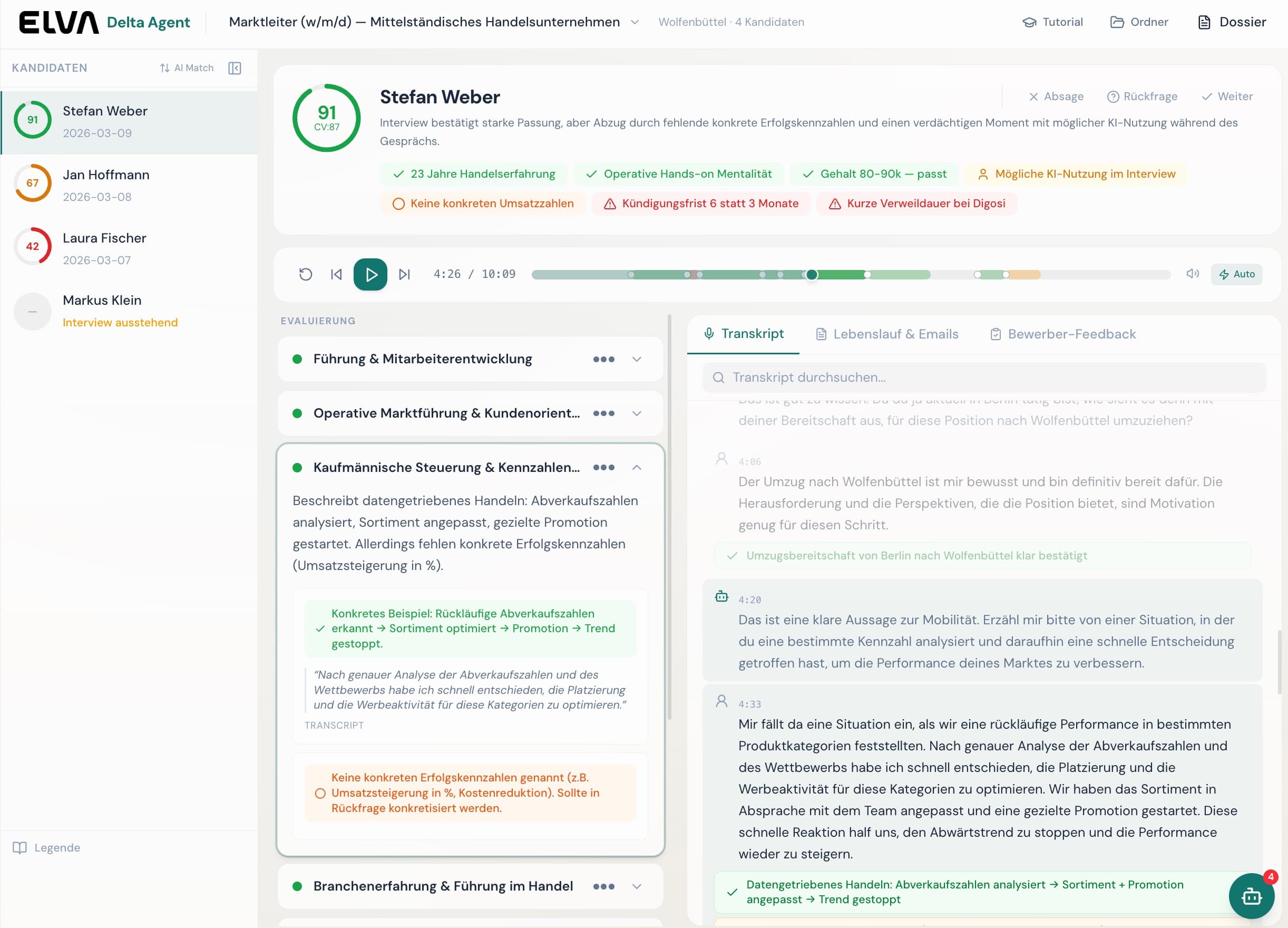Click the volume speaker icon
The image size is (1288, 928).
[1192, 274]
